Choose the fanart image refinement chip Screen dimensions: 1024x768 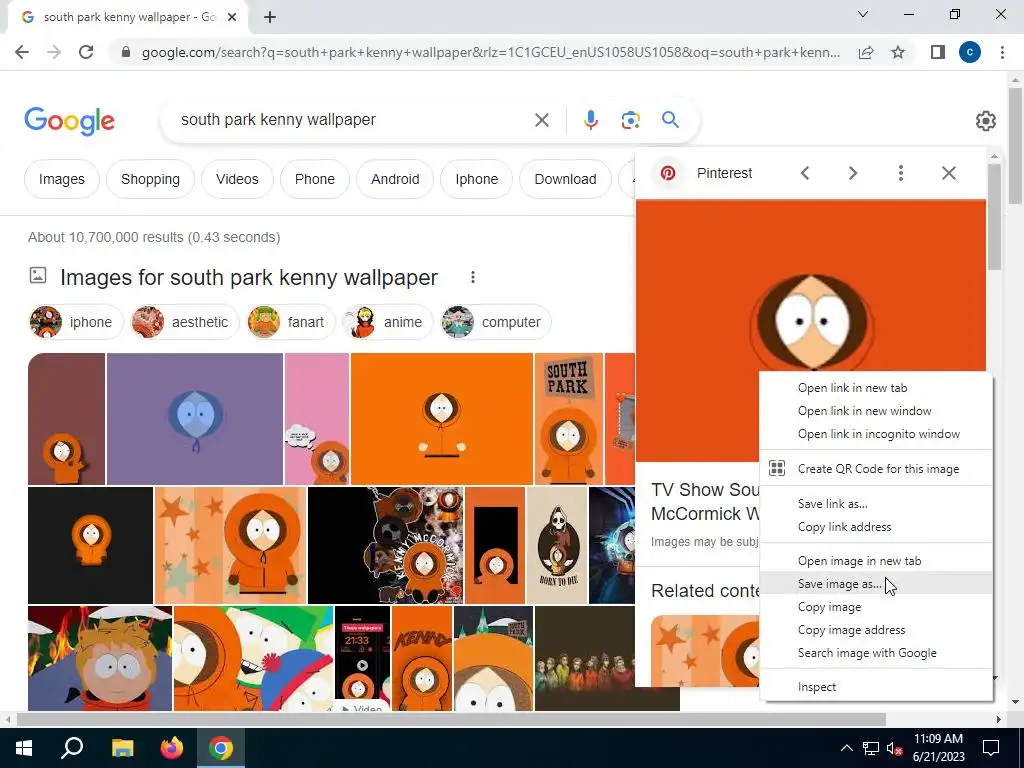pos(290,322)
